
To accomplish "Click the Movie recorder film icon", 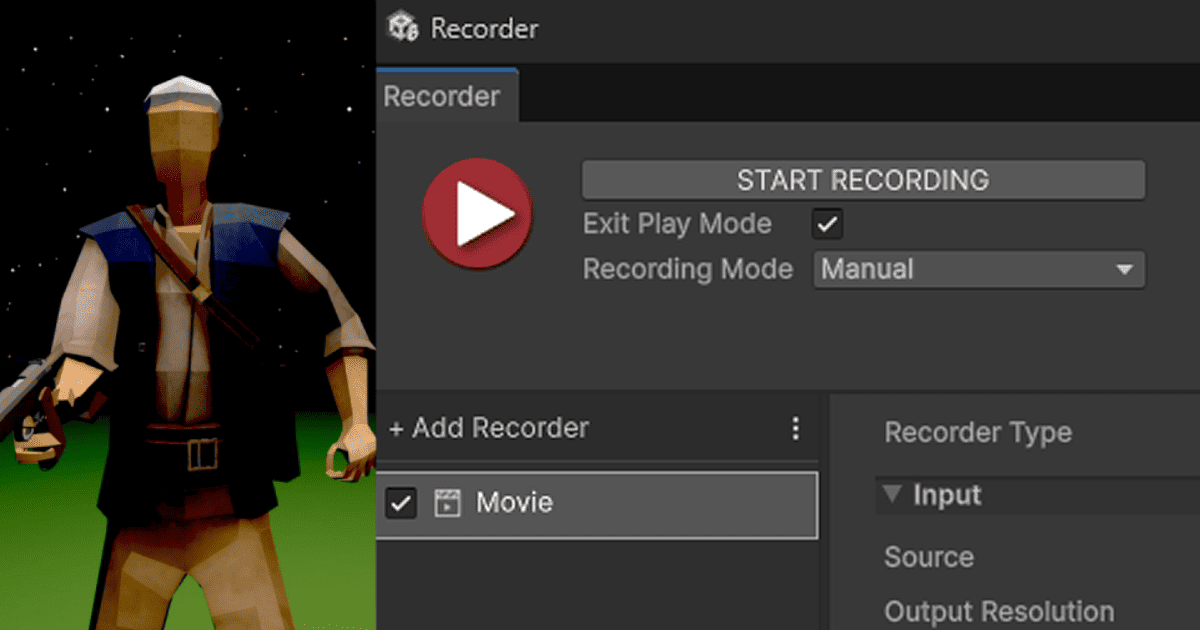I will [x=447, y=503].
